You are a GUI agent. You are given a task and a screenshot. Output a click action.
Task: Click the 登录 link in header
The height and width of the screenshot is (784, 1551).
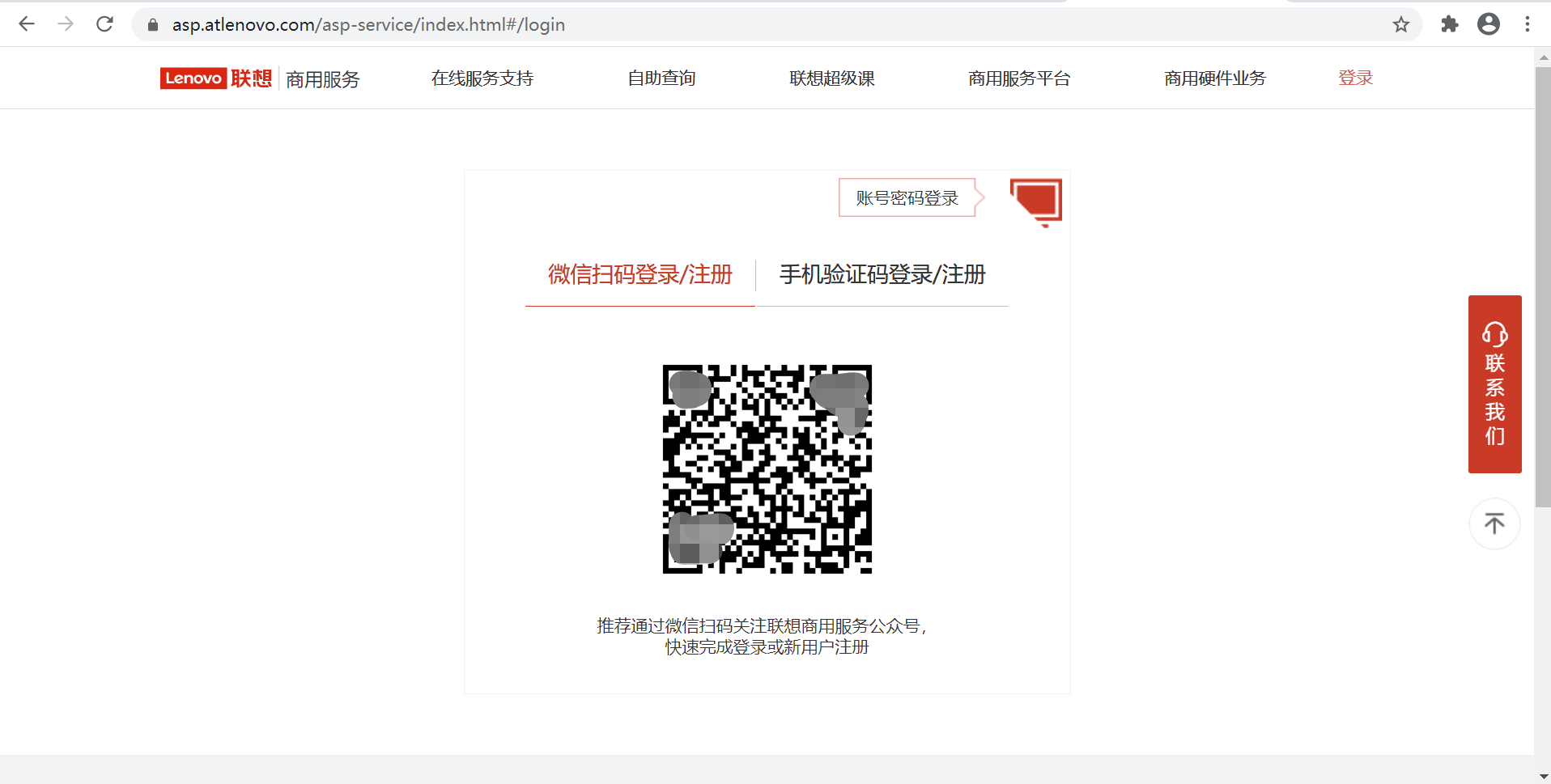pos(1355,78)
